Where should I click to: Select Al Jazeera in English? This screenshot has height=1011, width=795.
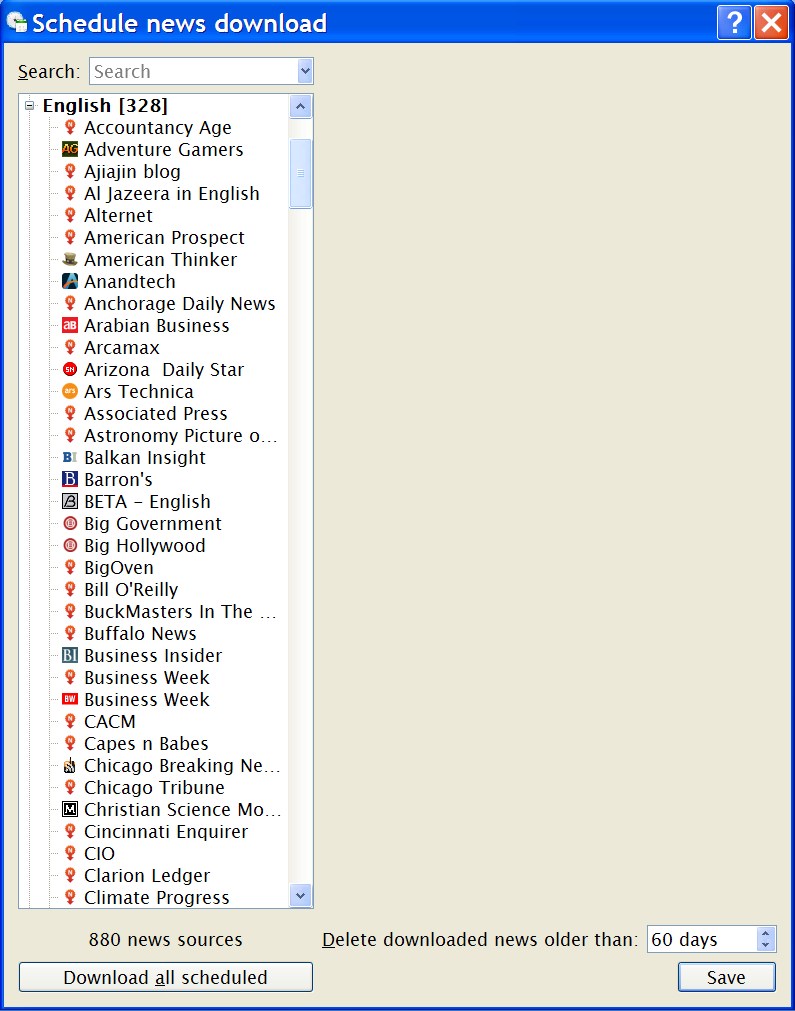coord(172,193)
